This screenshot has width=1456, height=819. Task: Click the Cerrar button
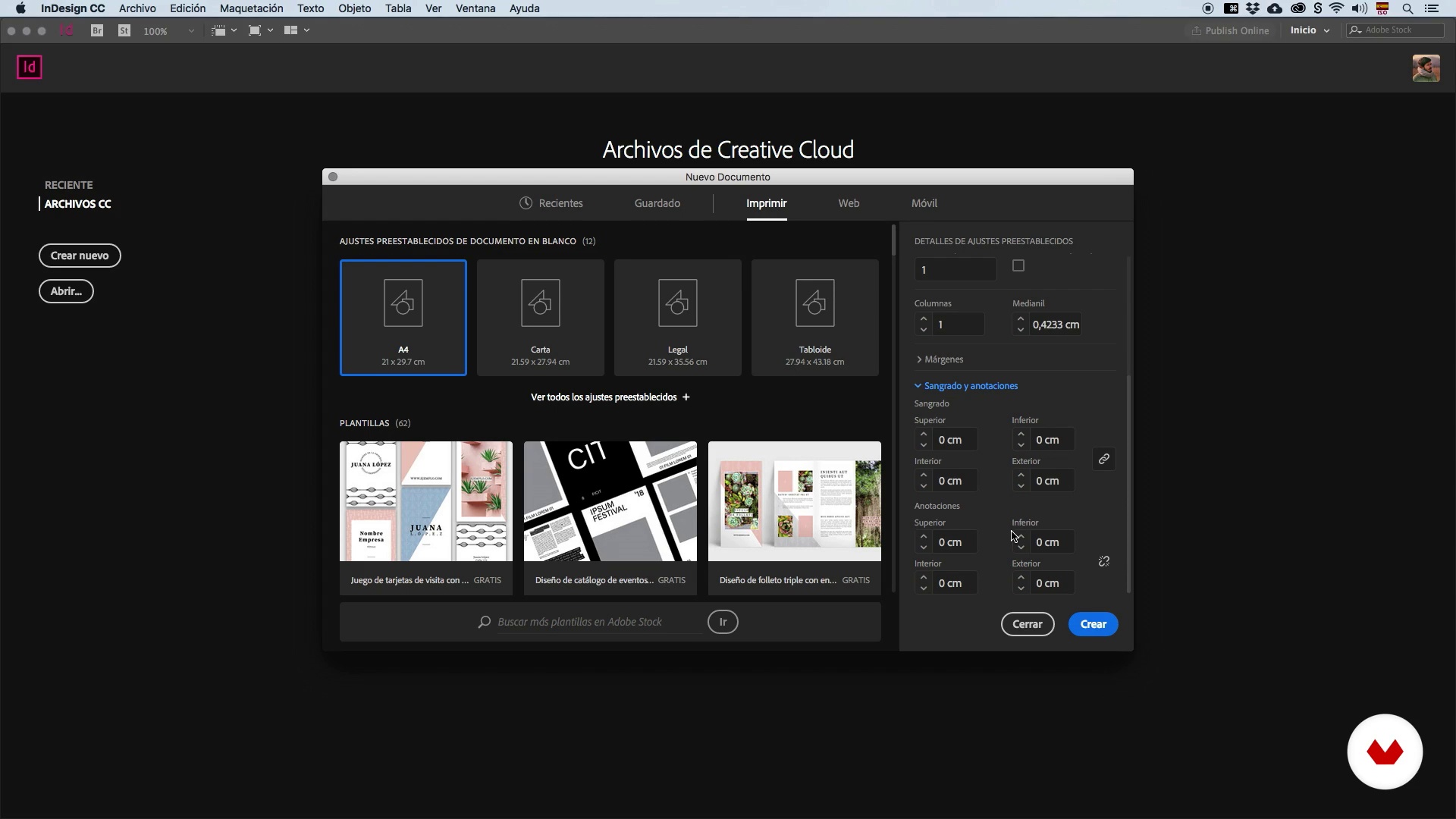coord(1028,625)
